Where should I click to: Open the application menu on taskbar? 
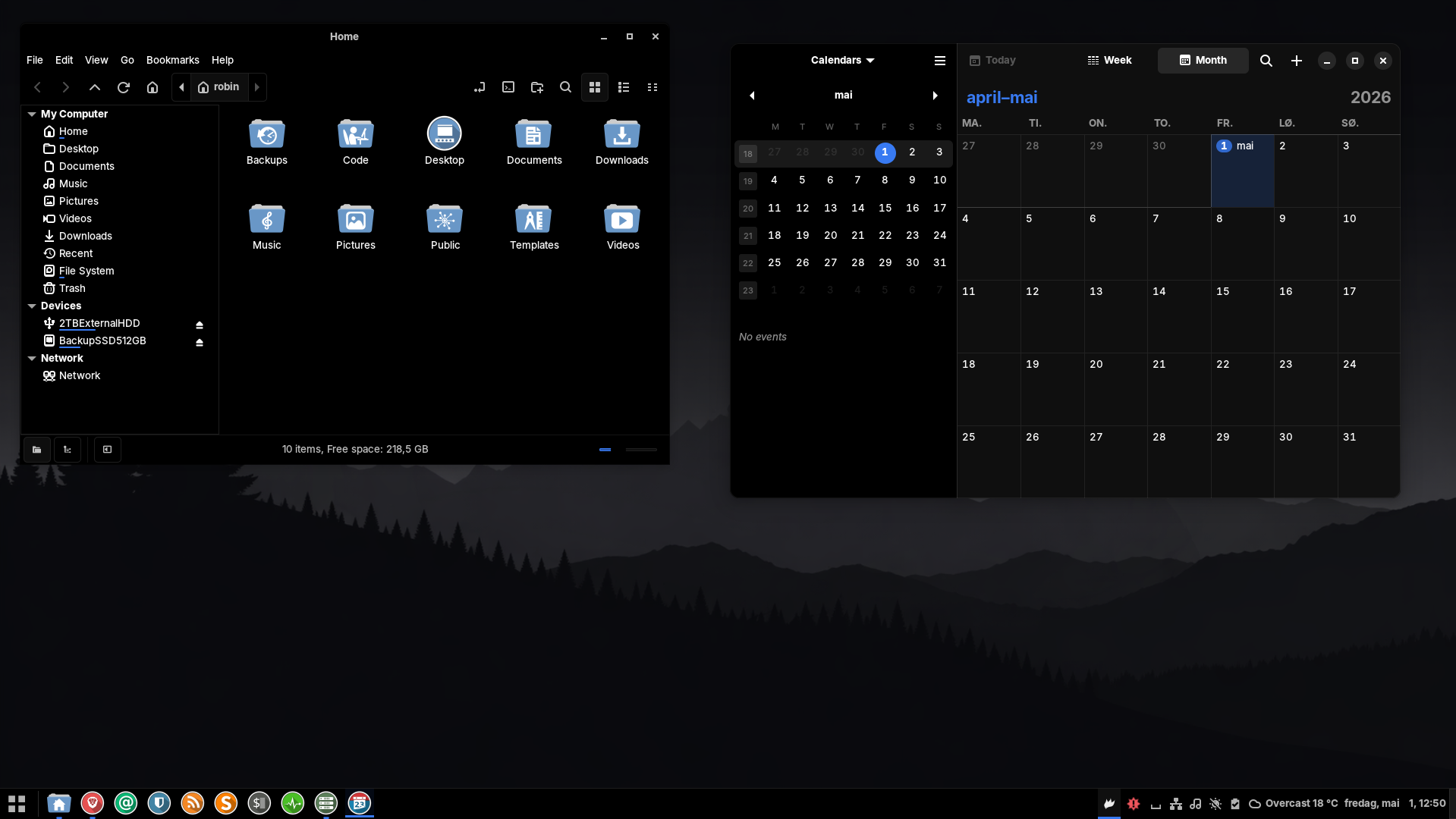pyautogui.click(x=17, y=803)
